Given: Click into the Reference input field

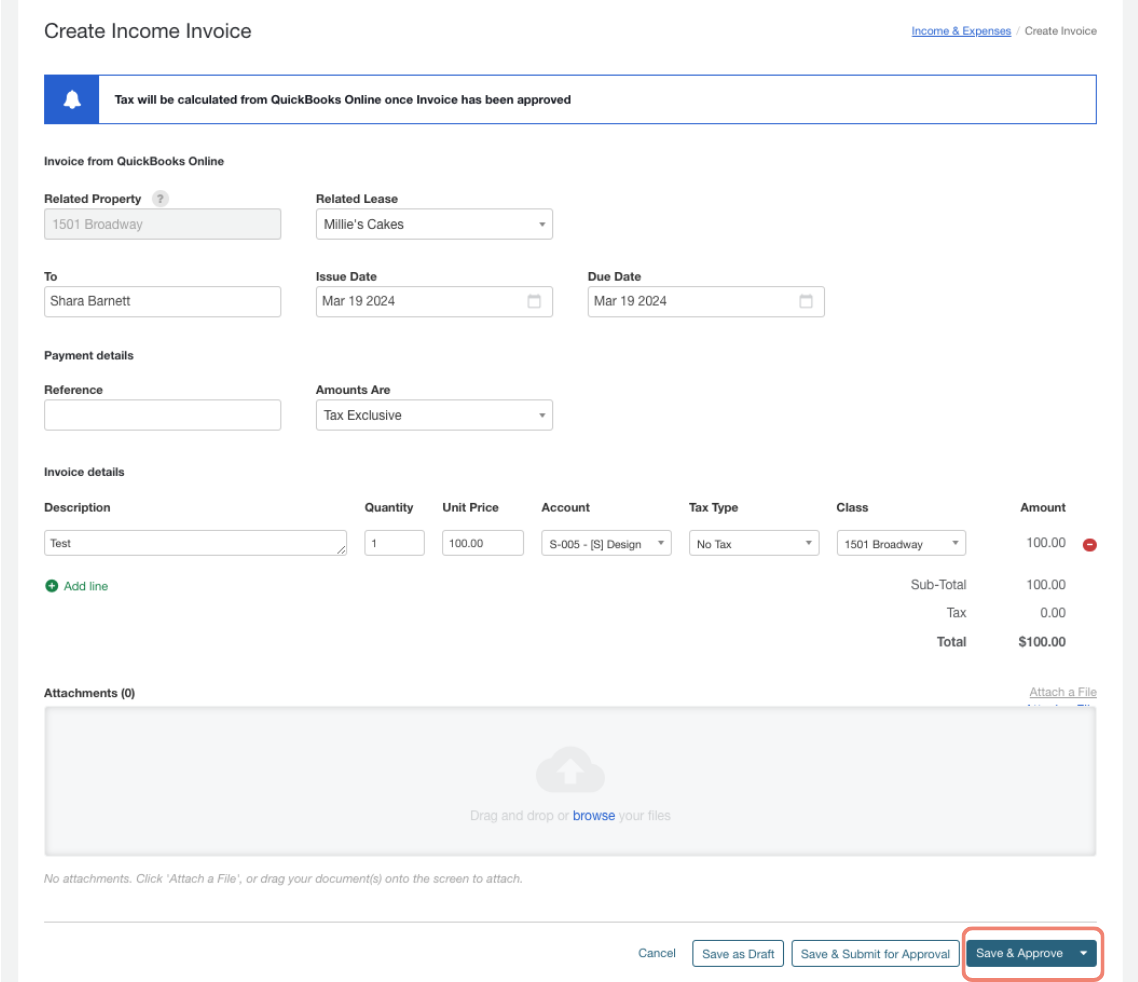Looking at the screenshot, I should pos(162,414).
